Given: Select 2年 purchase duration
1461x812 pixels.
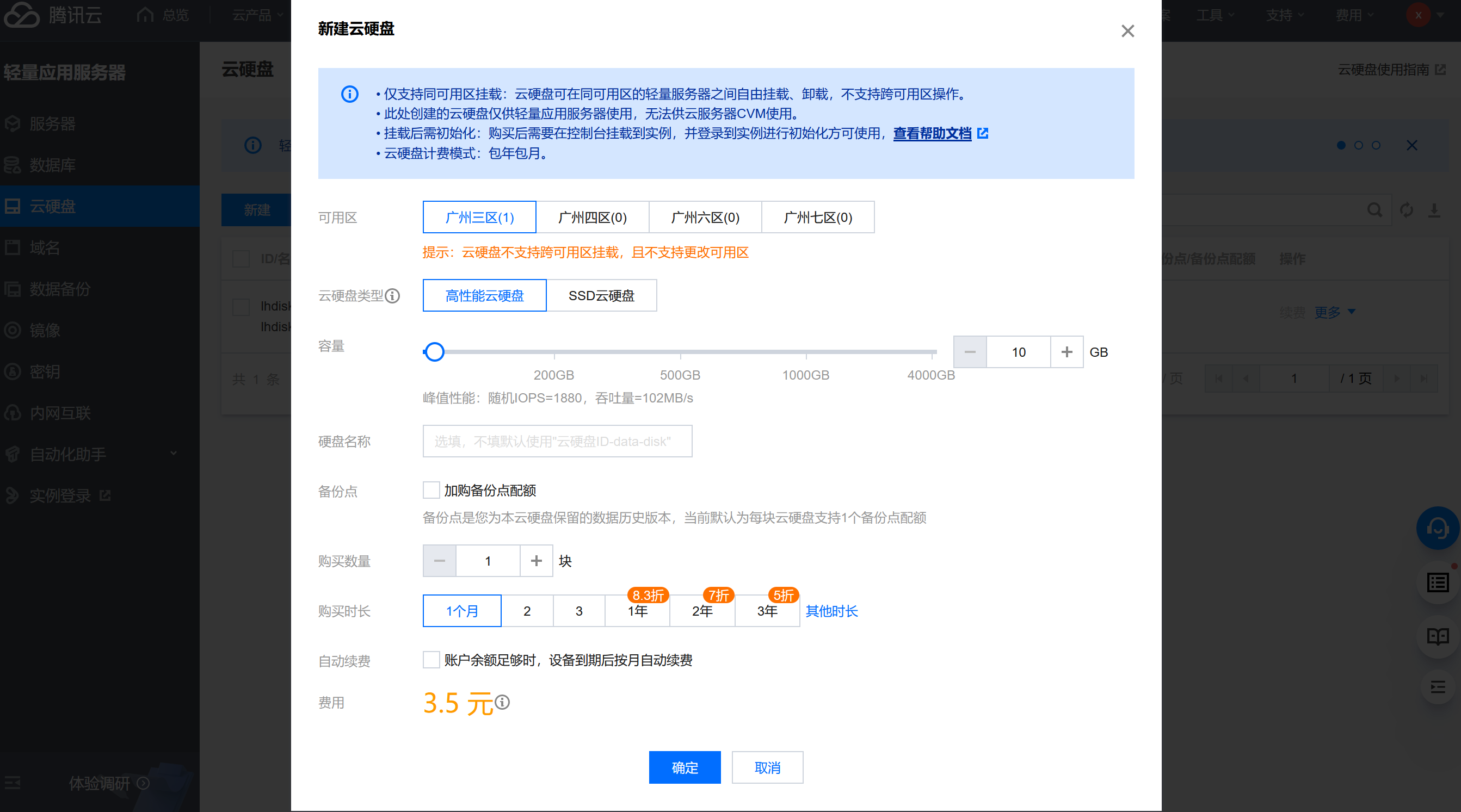Looking at the screenshot, I should point(702,611).
